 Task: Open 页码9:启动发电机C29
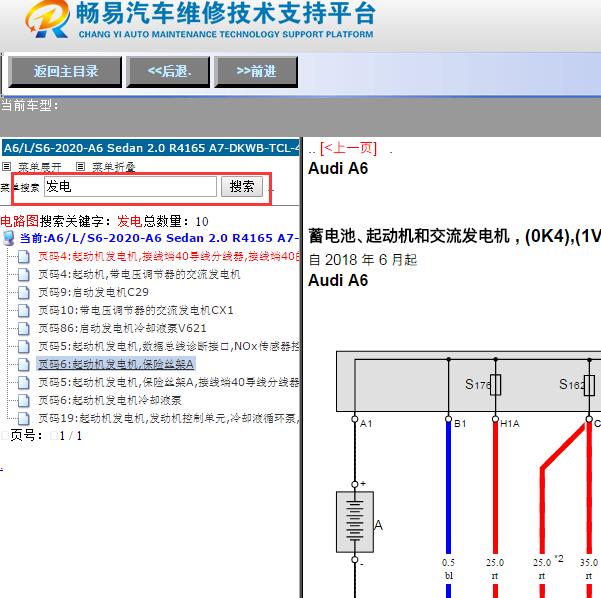[x=93, y=292]
